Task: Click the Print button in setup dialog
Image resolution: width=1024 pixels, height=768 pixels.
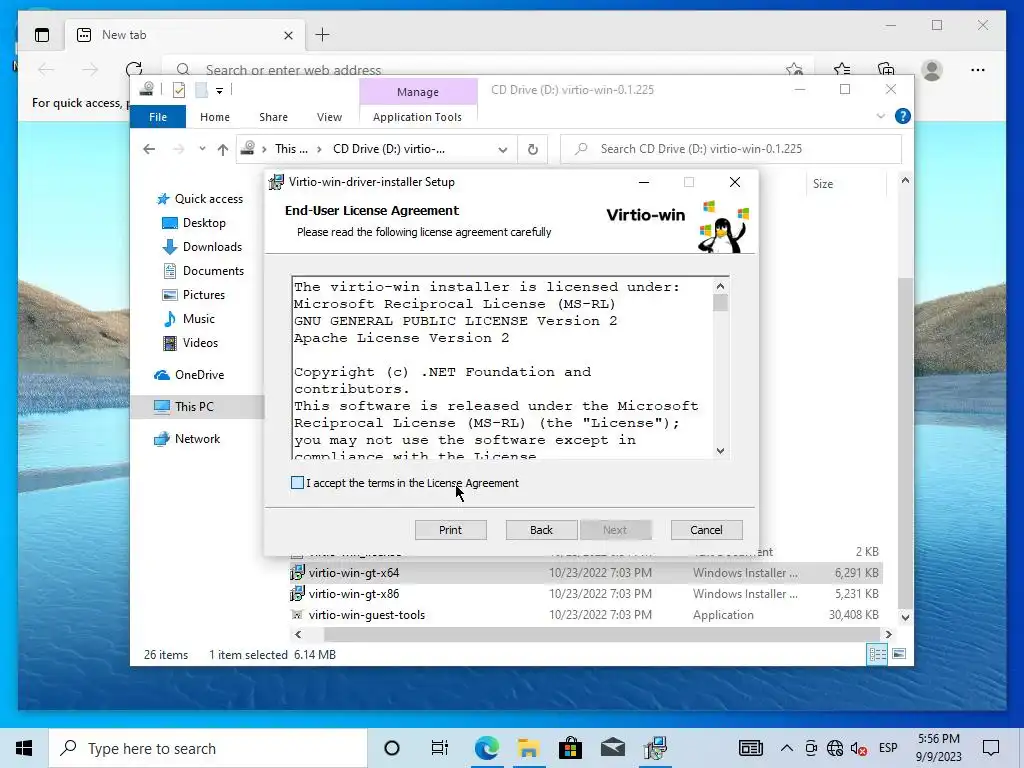Action: 451,530
